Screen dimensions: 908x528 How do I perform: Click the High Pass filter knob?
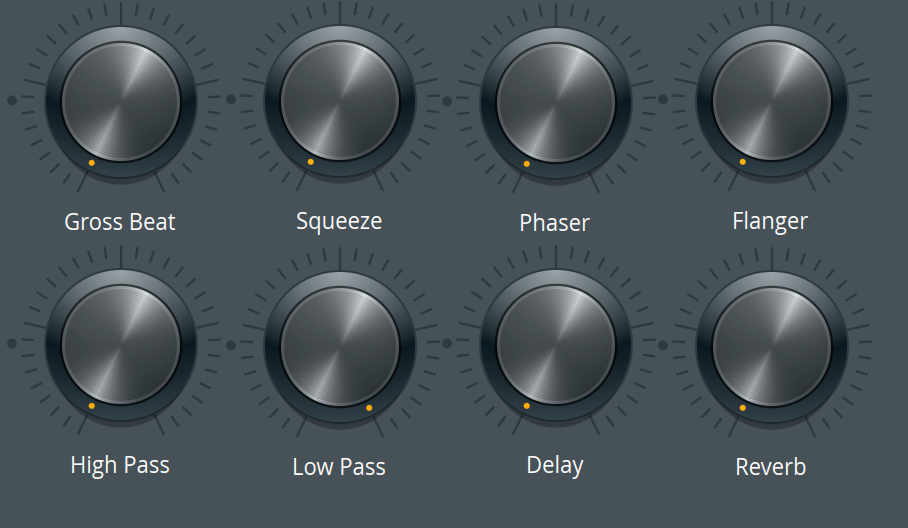[121, 345]
